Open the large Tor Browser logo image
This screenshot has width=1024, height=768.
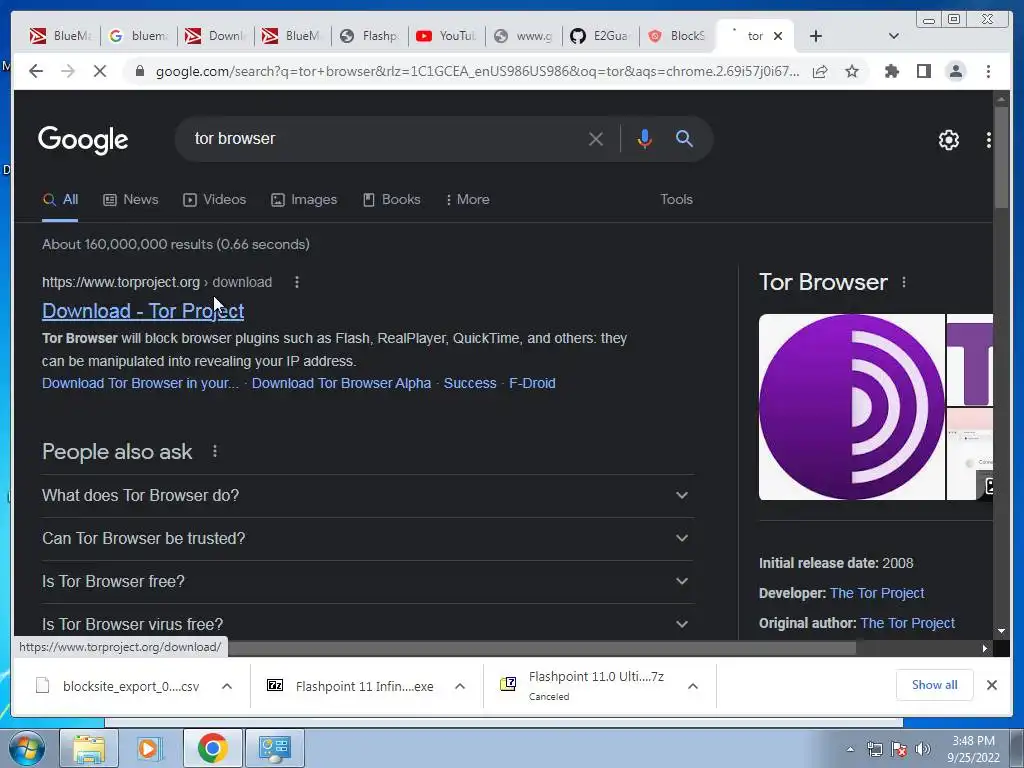852,407
